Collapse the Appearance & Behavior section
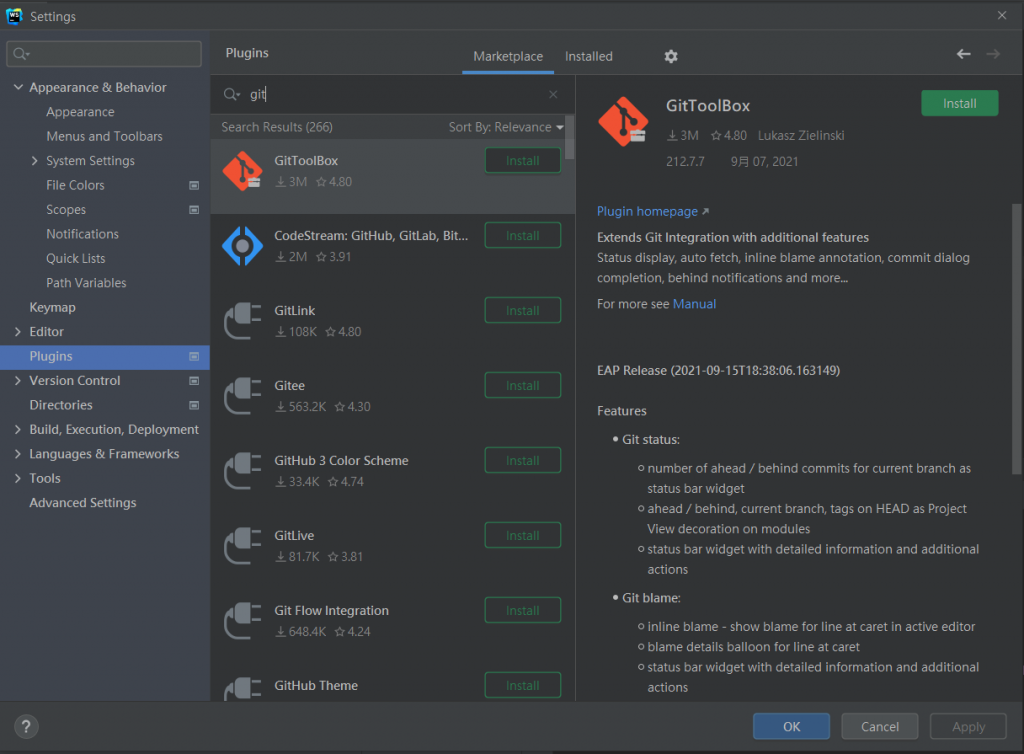Viewport: 1024px width, 754px height. (18, 87)
